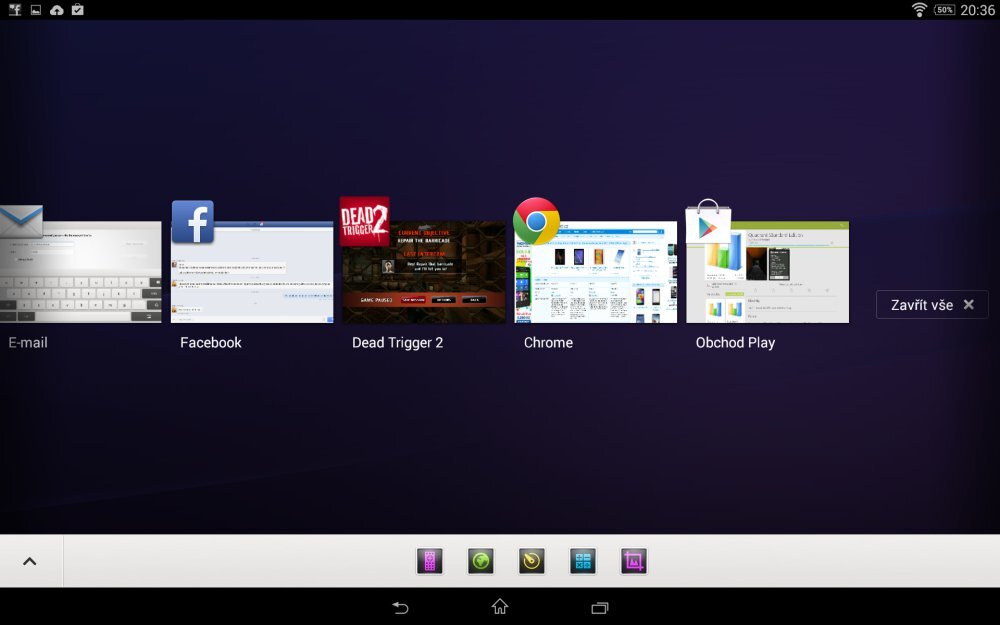Open the Facebook notification in status bar
1000x625 pixels.
coord(12,9)
